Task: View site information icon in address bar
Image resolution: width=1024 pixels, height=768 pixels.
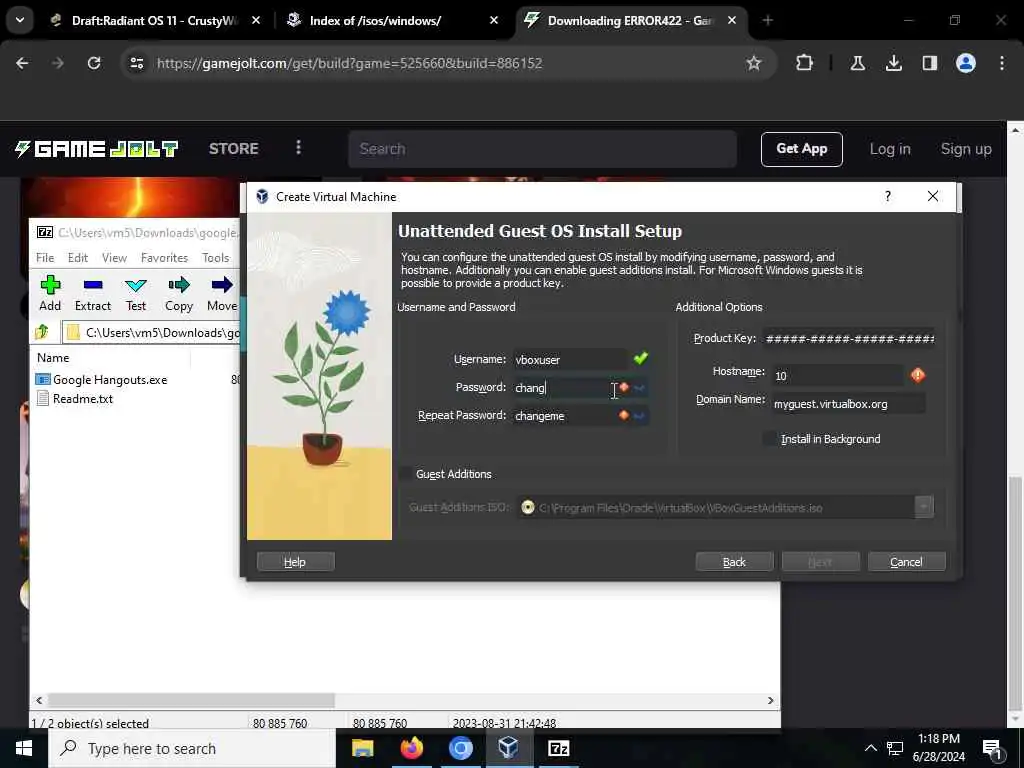Action: pos(136,63)
